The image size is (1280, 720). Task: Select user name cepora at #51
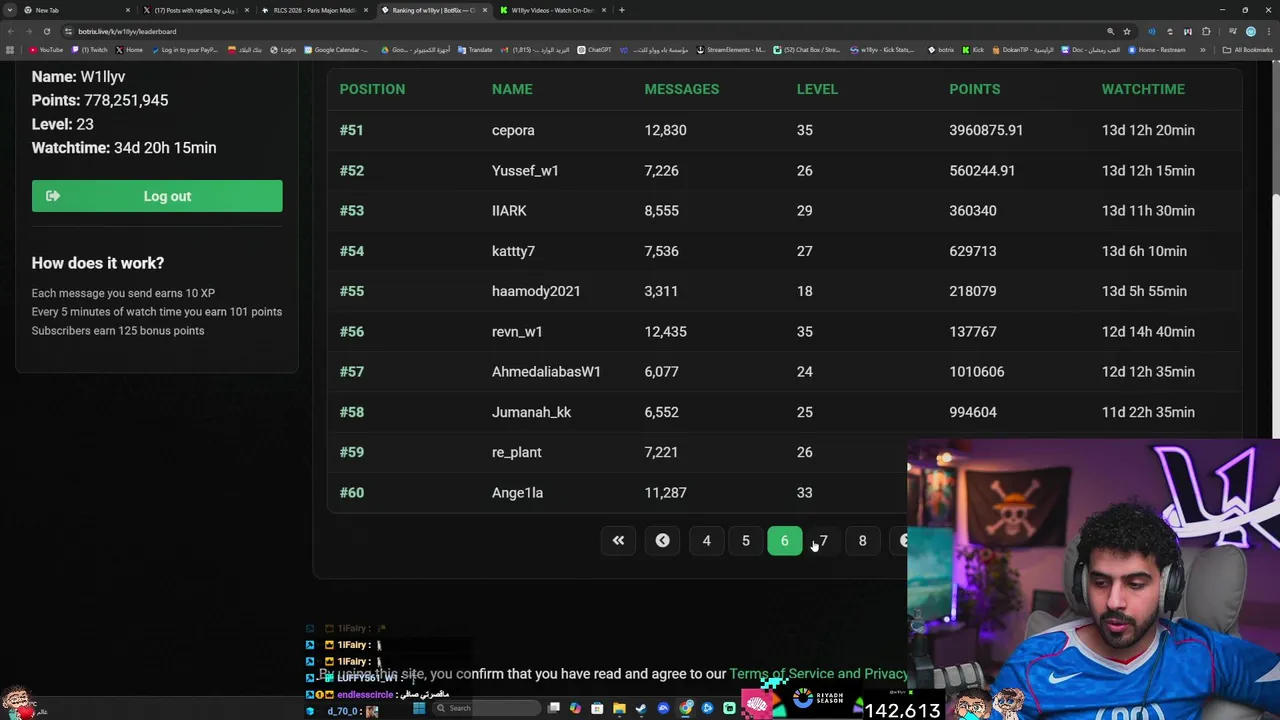coord(513,130)
